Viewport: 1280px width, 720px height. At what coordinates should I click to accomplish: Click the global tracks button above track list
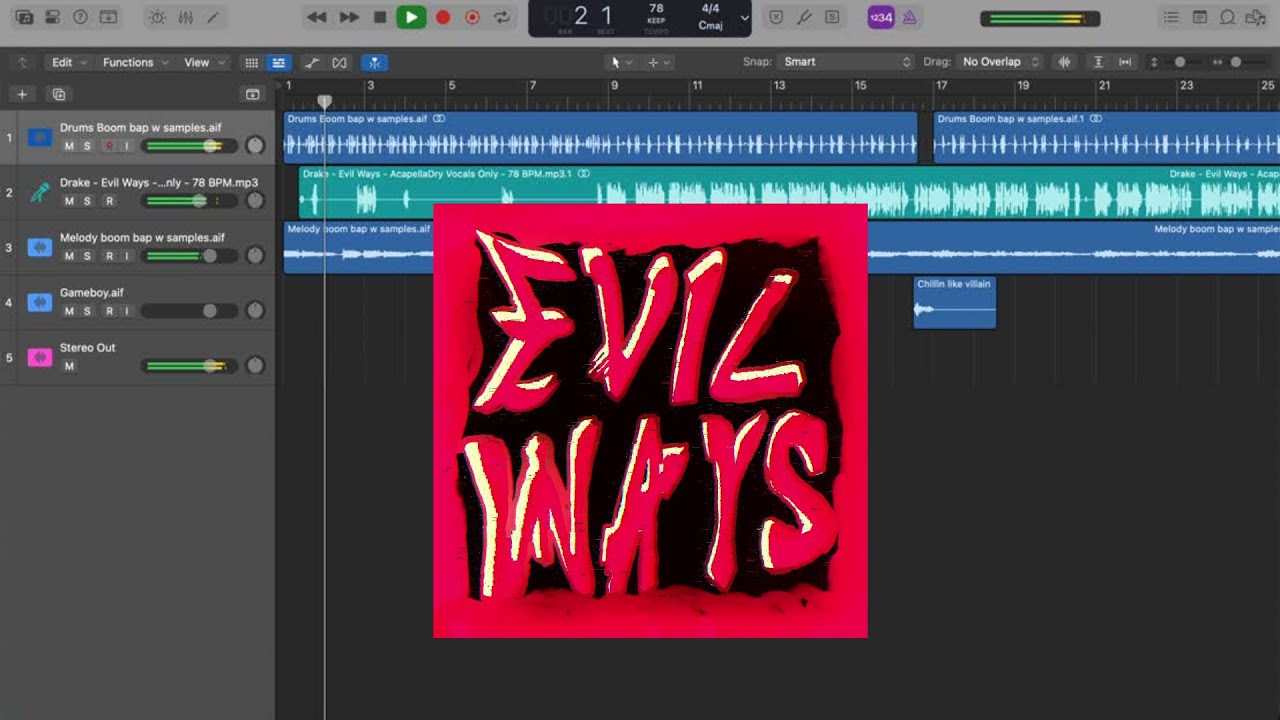(252, 94)
